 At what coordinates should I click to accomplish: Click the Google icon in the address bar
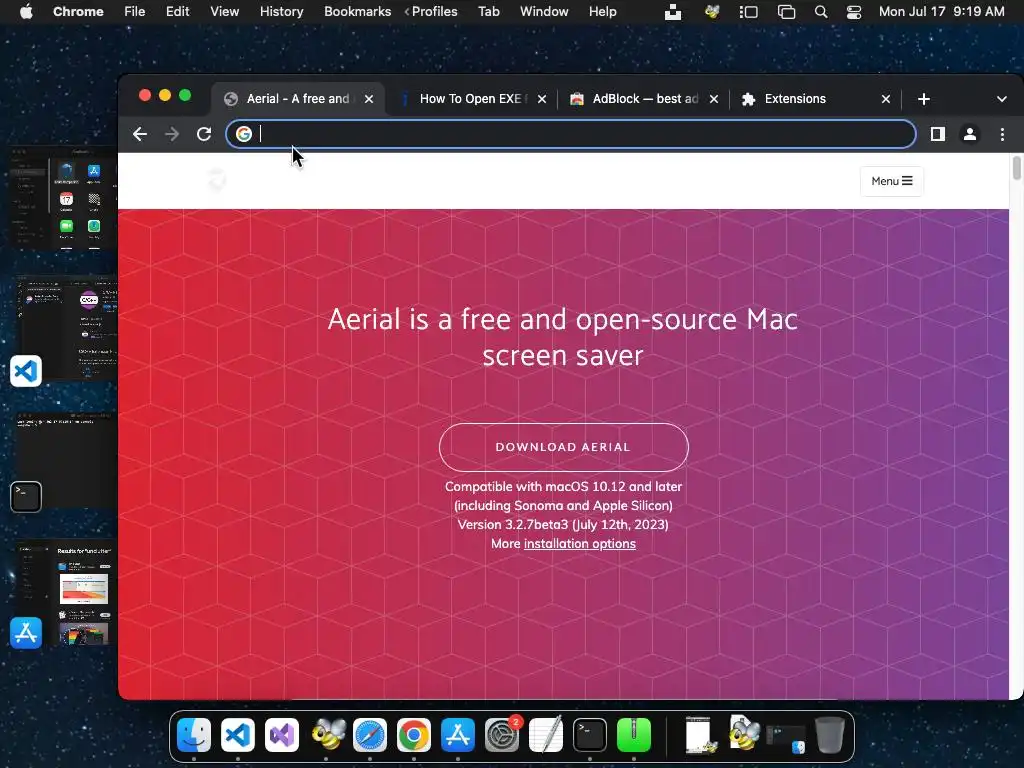(244, 134)
